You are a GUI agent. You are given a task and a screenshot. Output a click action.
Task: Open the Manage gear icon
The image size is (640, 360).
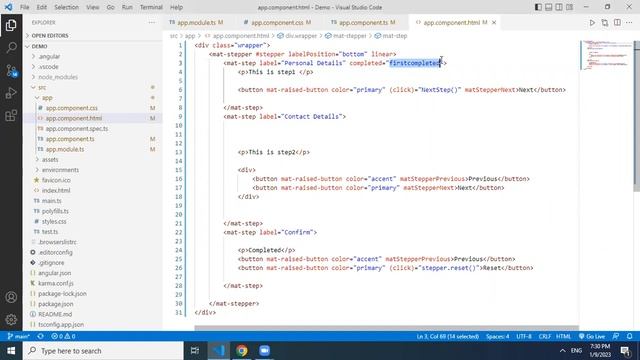point(11,320)
